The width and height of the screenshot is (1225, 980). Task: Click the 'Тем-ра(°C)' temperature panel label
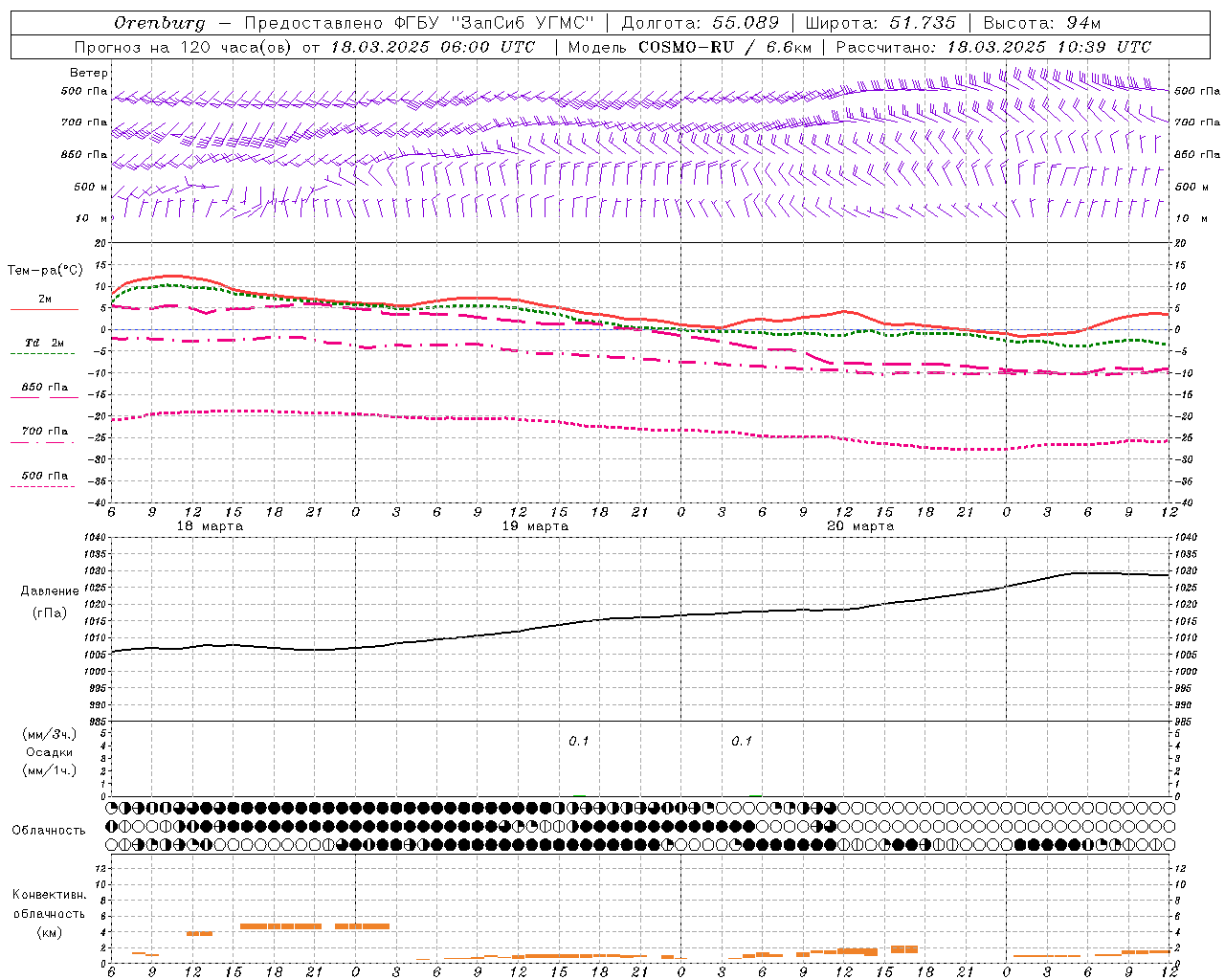point(45,271)
